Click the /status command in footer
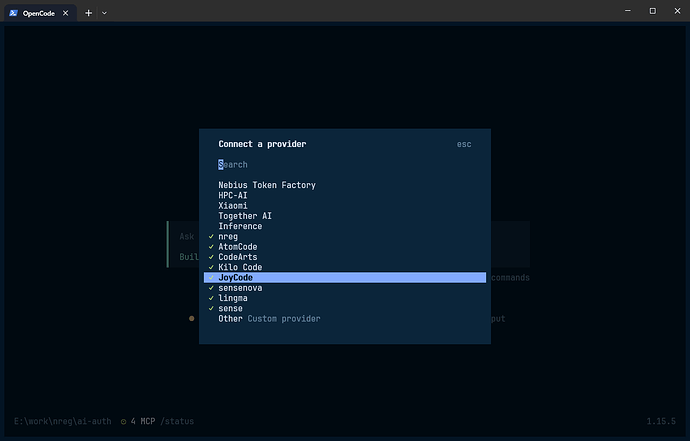This screenshot has height=441, width=690. [177, 421]
